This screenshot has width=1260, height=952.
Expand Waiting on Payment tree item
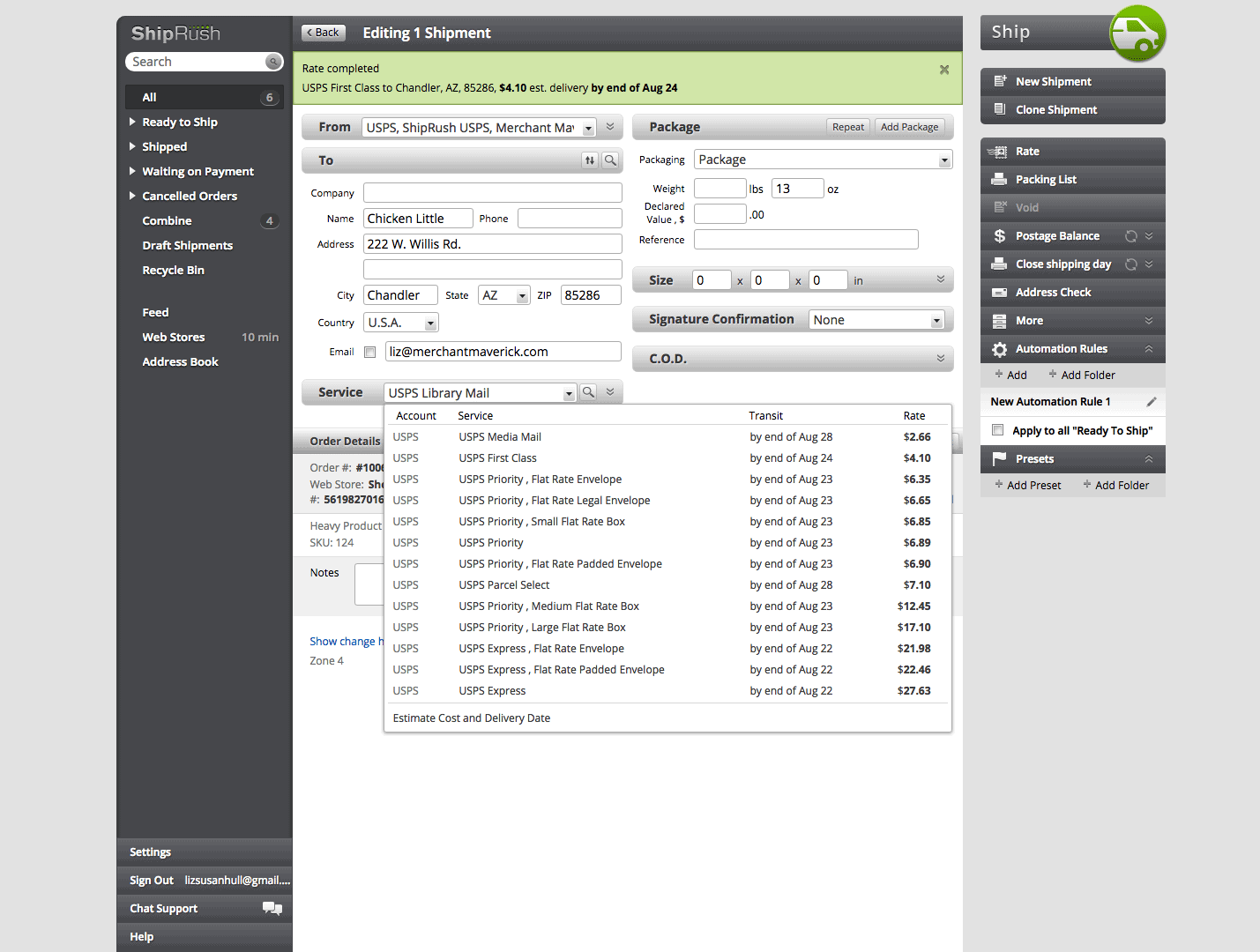132,171
